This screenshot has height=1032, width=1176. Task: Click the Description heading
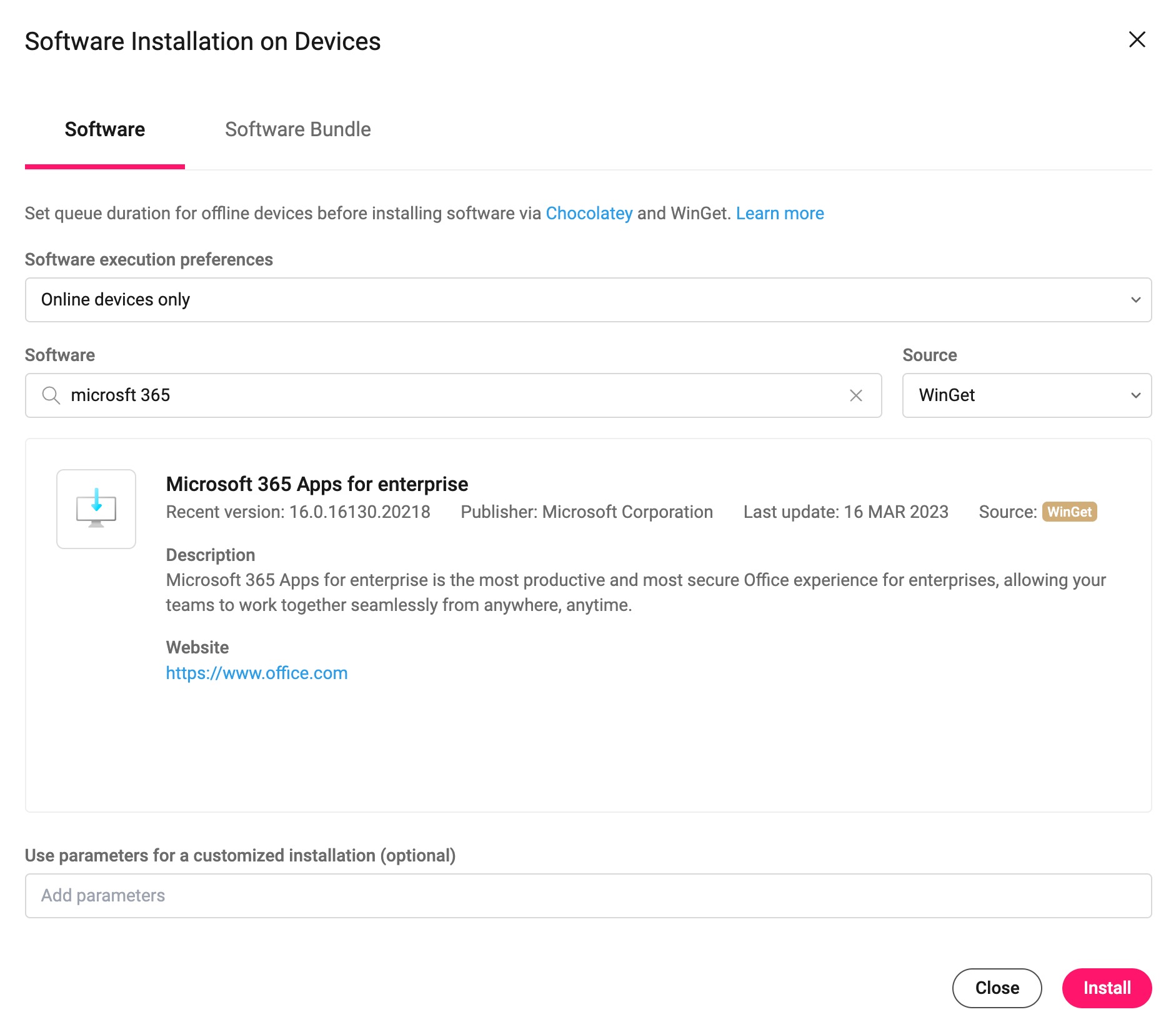click(x=211, y=555)
